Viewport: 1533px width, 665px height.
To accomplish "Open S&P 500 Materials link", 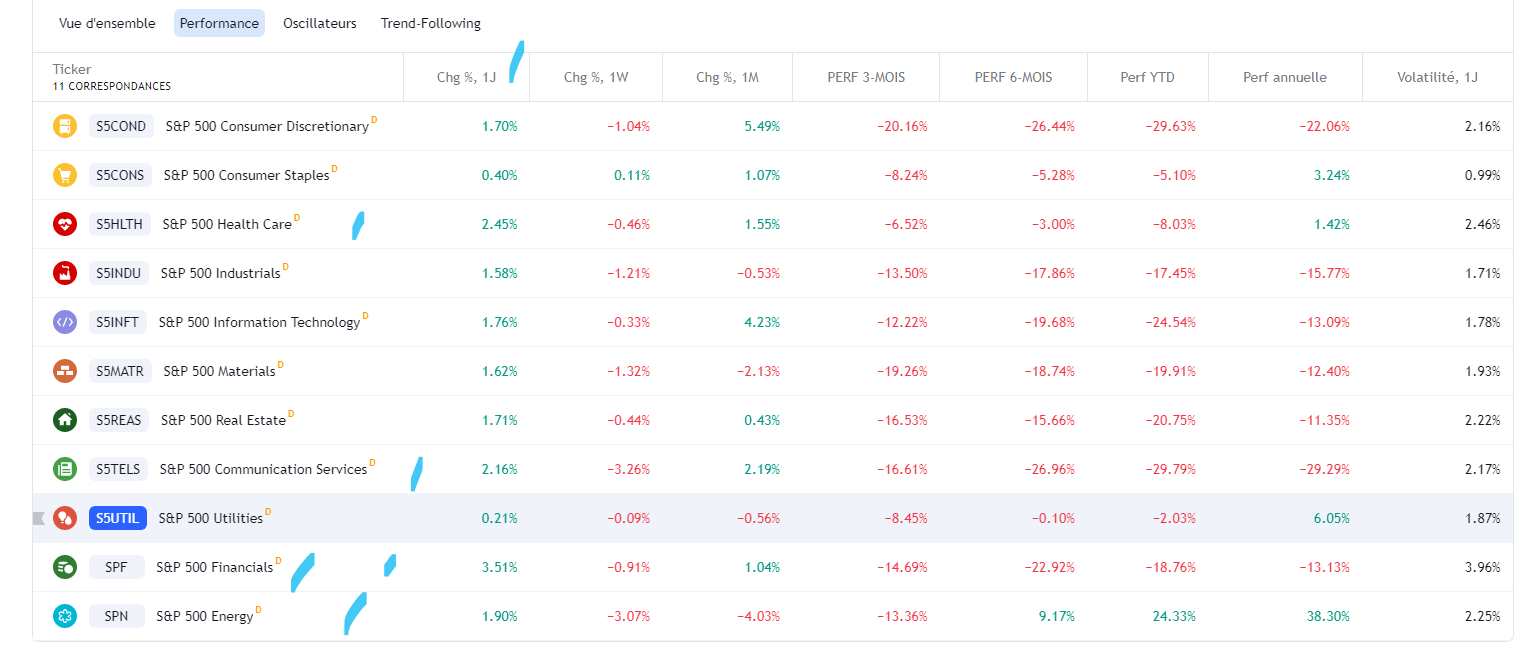I will pos(219,371).
